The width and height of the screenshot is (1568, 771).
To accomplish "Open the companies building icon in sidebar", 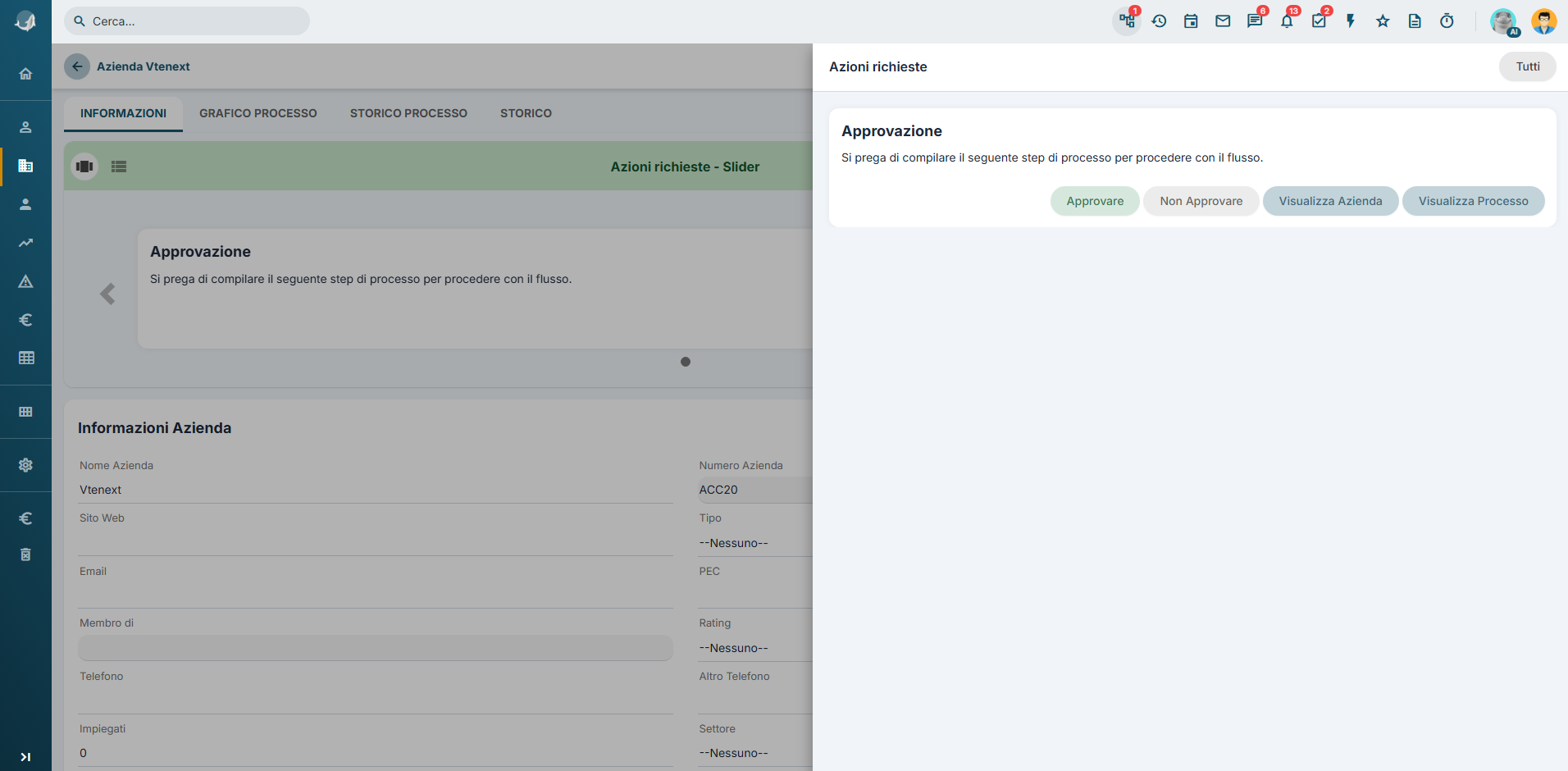I will [25, 166].
